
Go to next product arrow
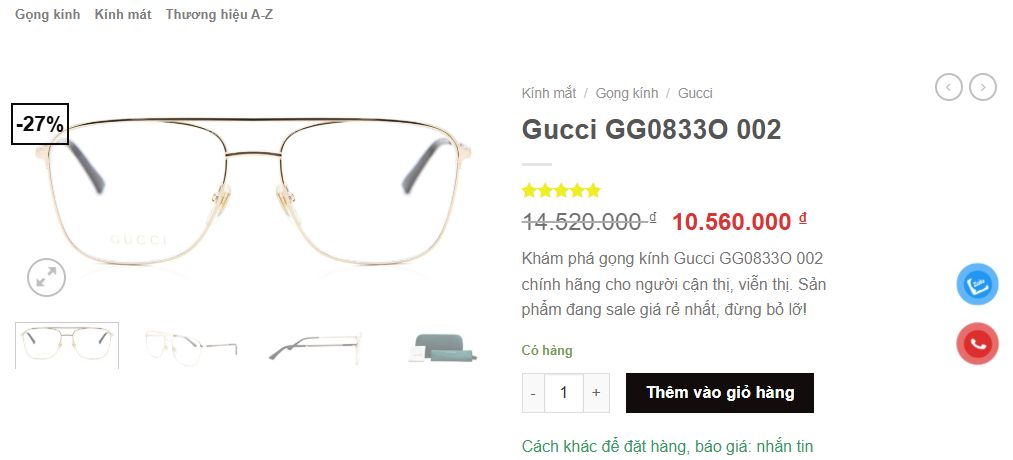pyautogui.click(x=983, y=87)
